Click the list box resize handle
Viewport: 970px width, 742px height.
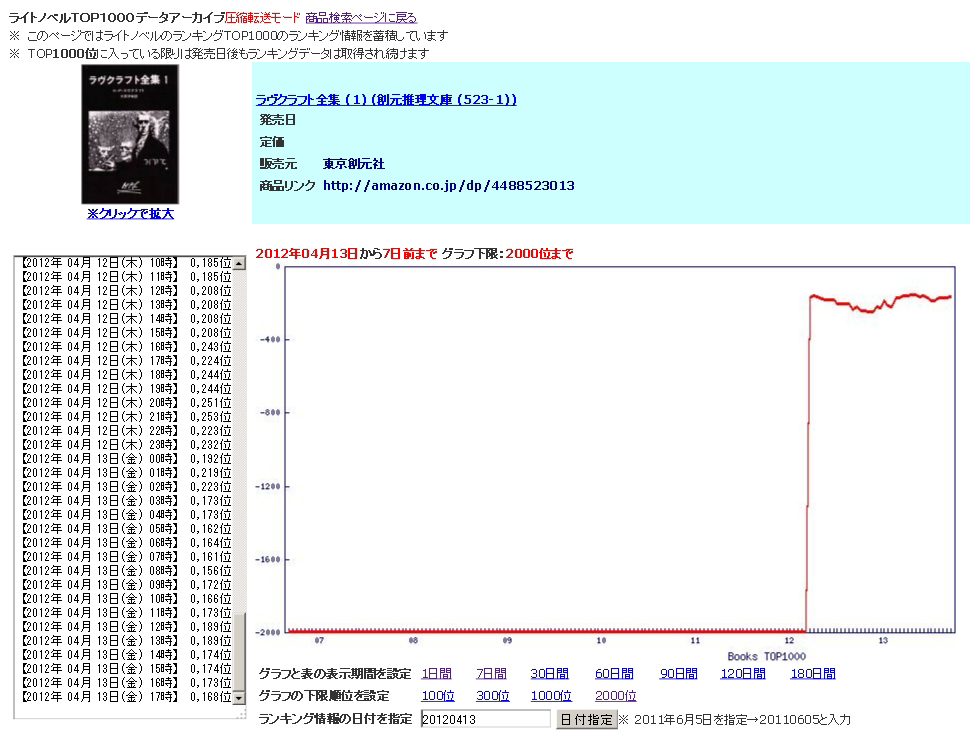pyautogui.click(x=240, y=714)
